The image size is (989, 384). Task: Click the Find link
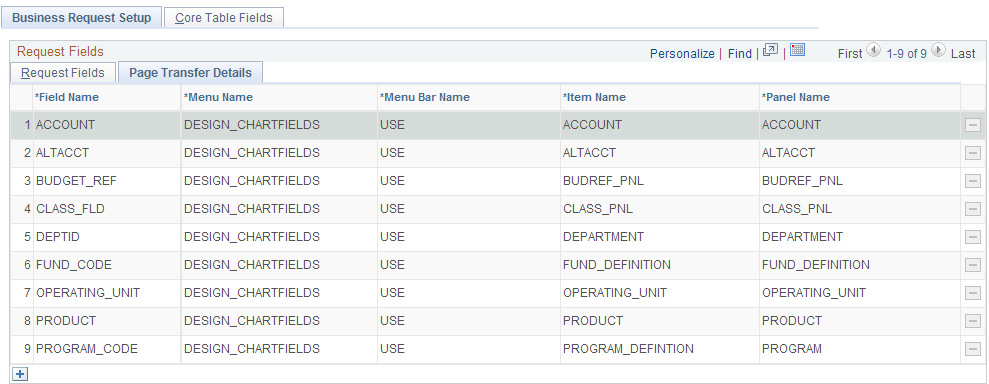(x=739, y=54)
